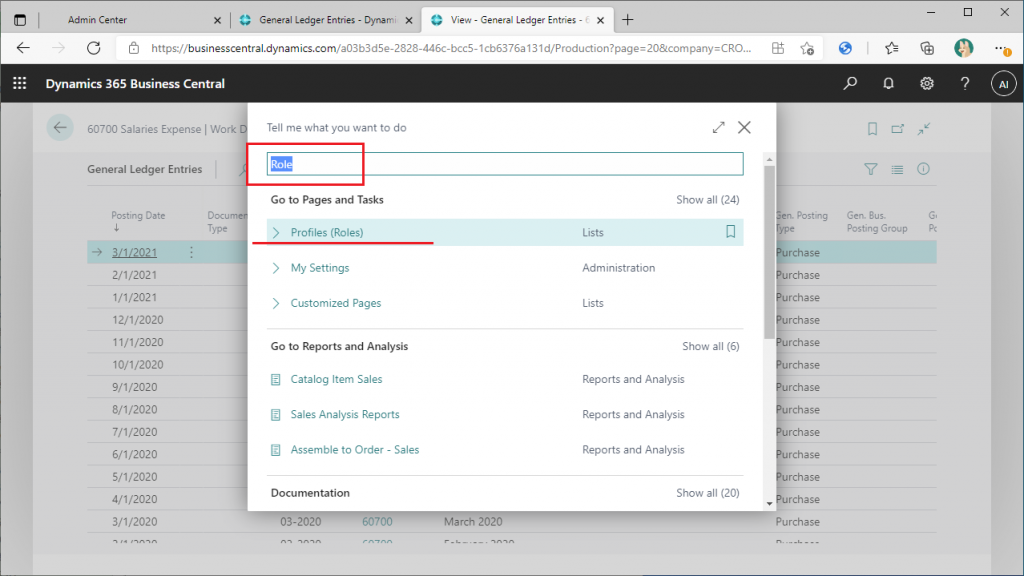Open the notifications bell
The height and width of the screenshot is (576, 1024).
coord(888,84)
